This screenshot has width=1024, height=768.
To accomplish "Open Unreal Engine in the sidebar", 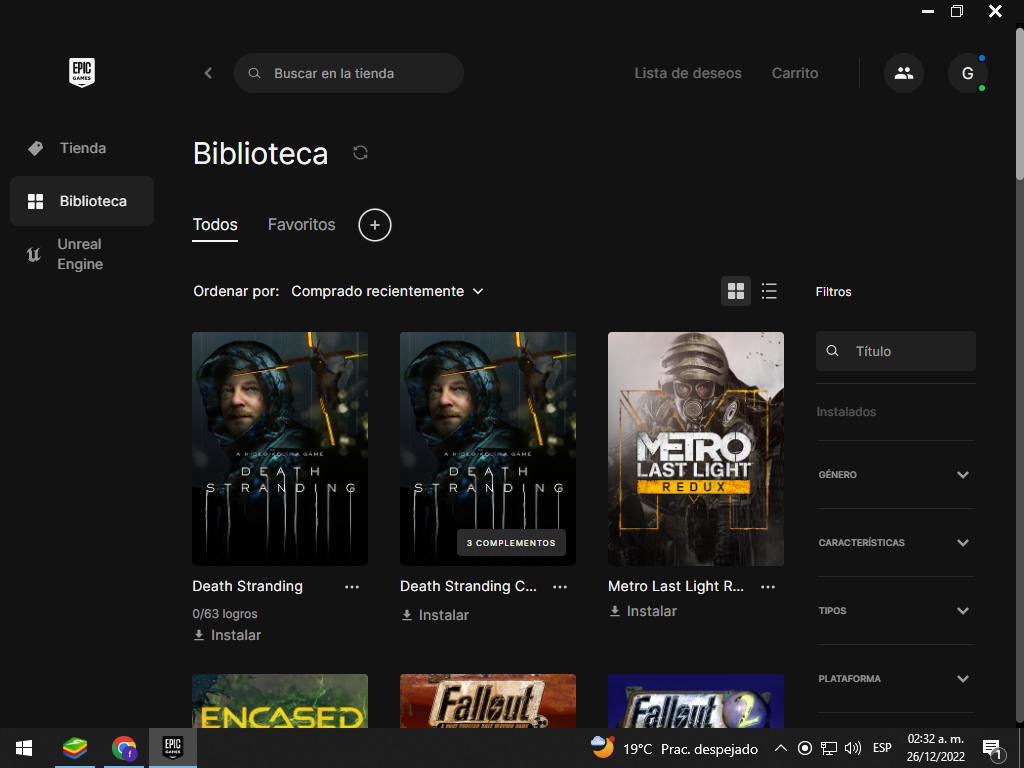I will [x=82, y=254].
